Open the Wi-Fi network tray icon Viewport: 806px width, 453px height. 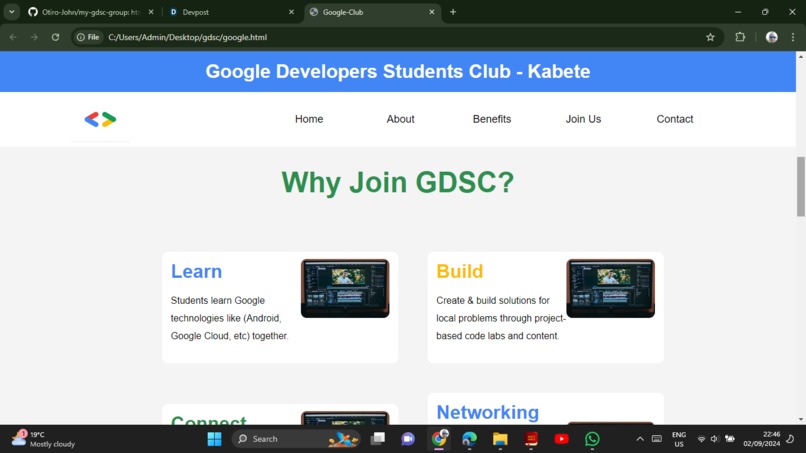(x=701, y=439)
